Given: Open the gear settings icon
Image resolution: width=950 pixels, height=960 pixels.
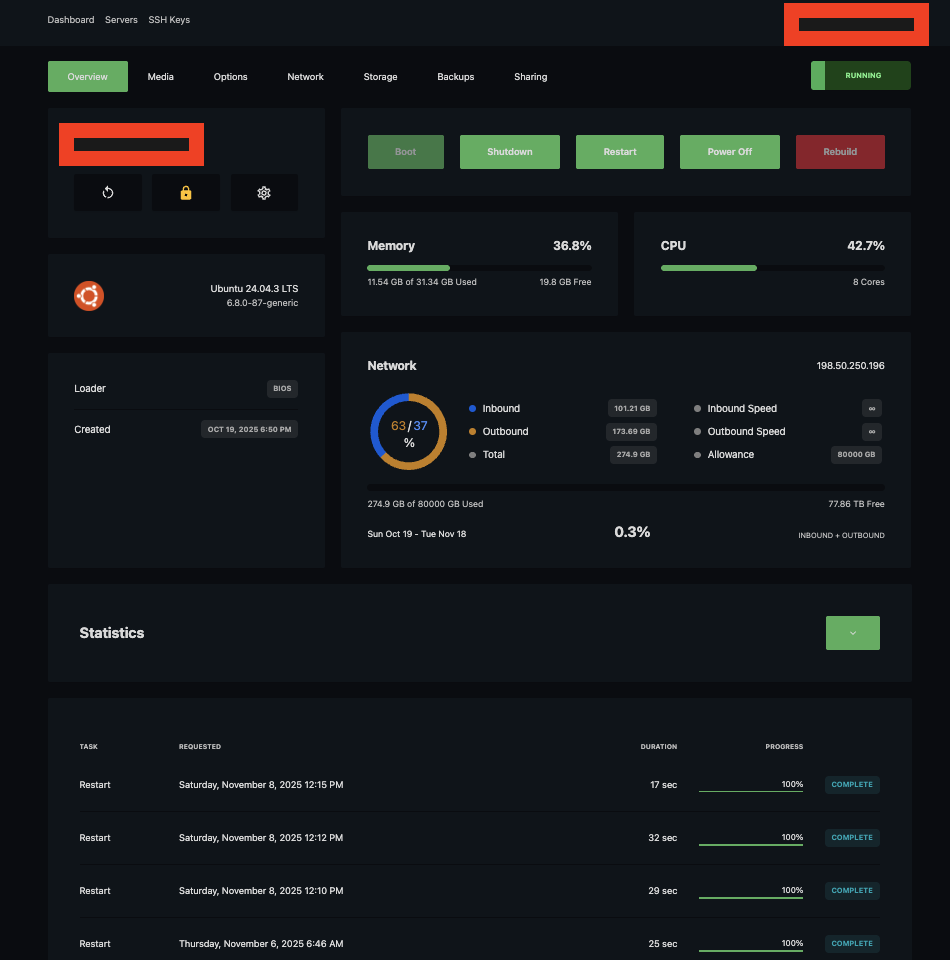Looking at the screenshot, I should (264, 193).
